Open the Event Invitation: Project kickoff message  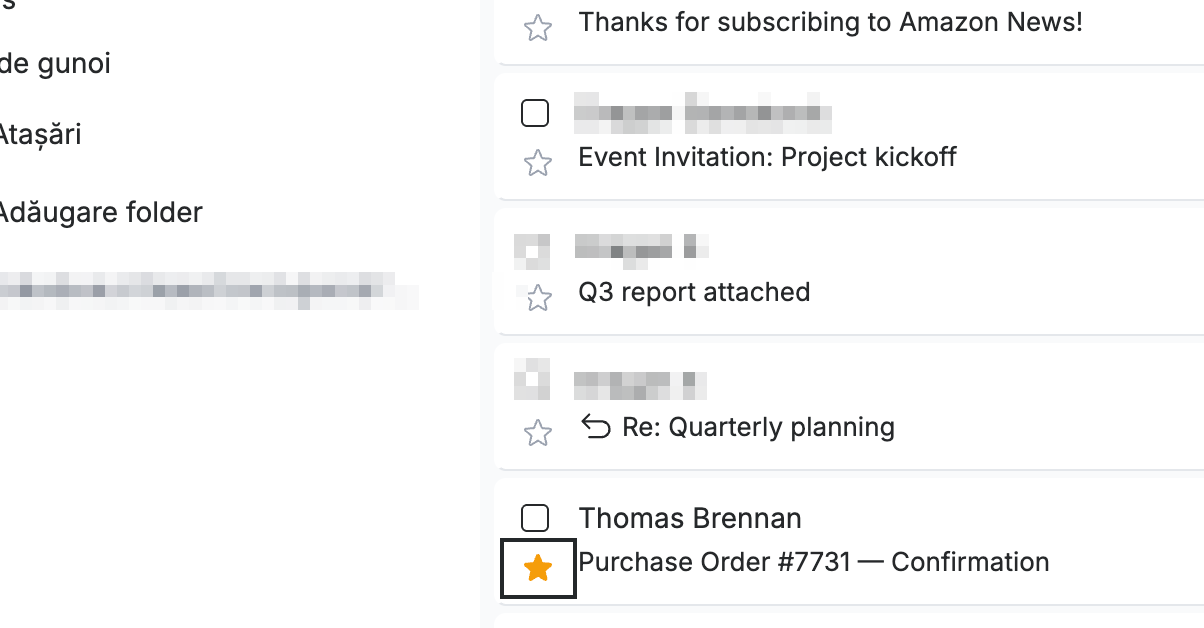[x=767, y=157]
